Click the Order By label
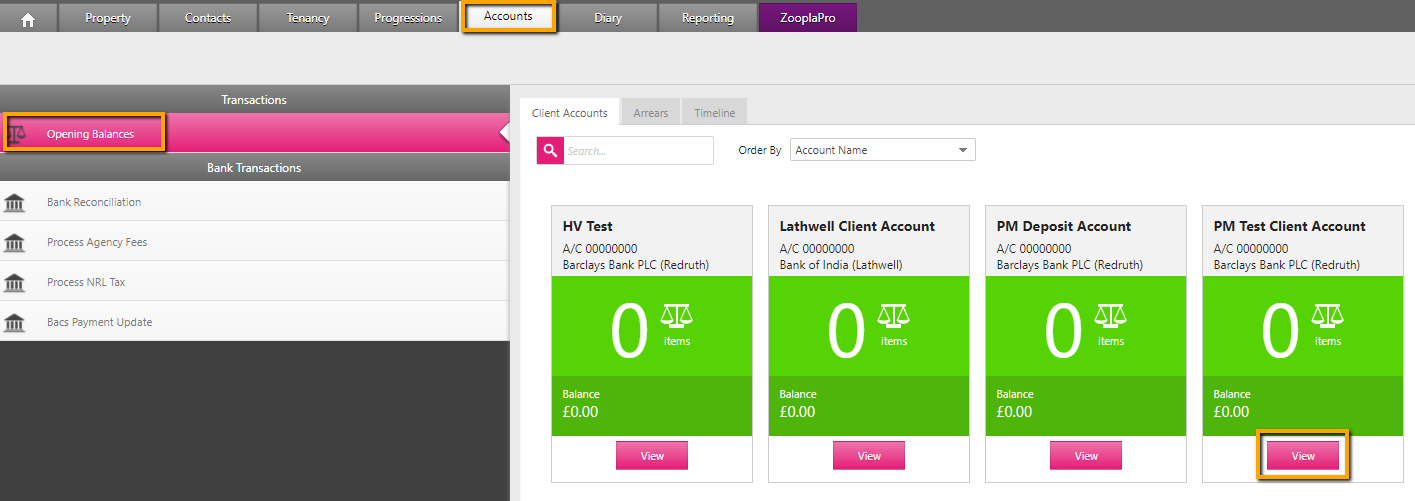 [760, 150]
